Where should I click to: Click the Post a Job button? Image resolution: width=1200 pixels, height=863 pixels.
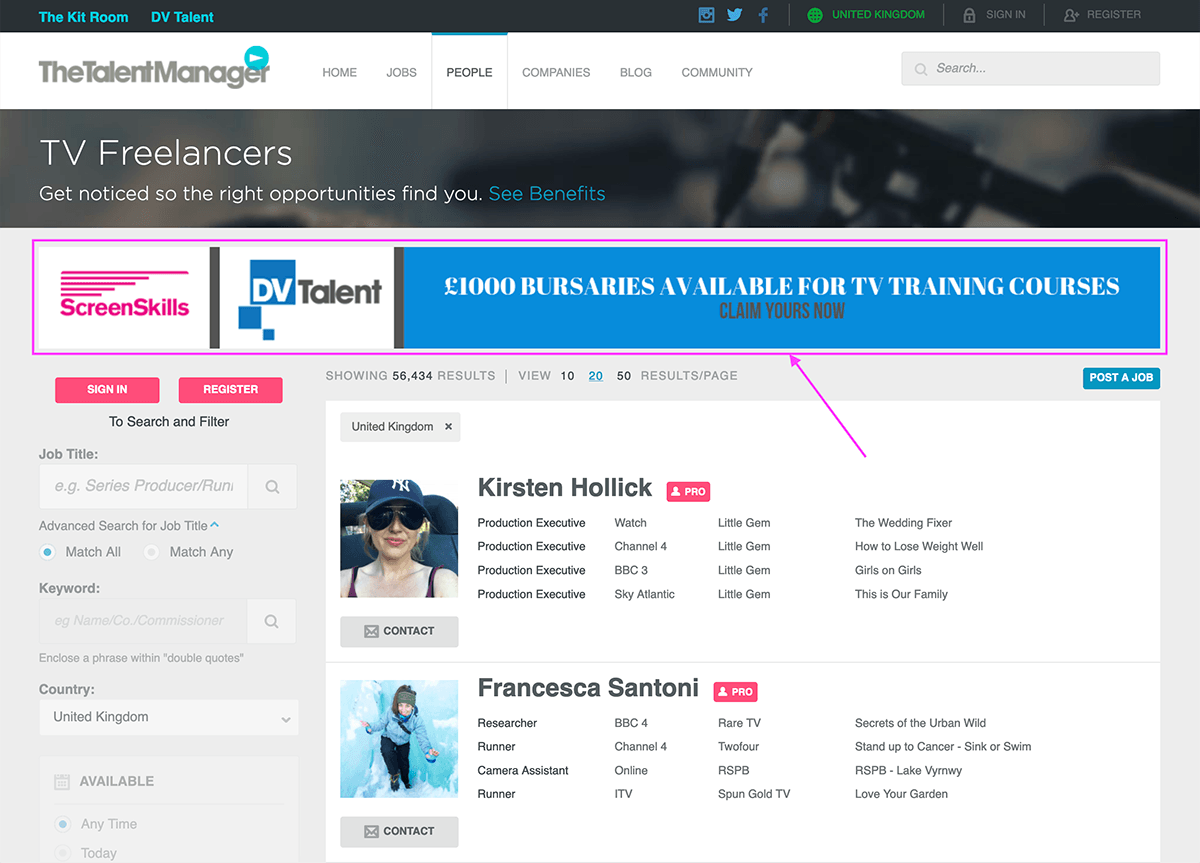pyautogui.click(x=1121, y=378)
